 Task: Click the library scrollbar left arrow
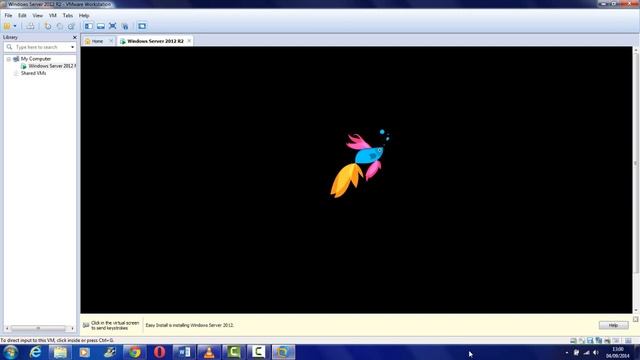pyautogui.click(x=7, y=328)
